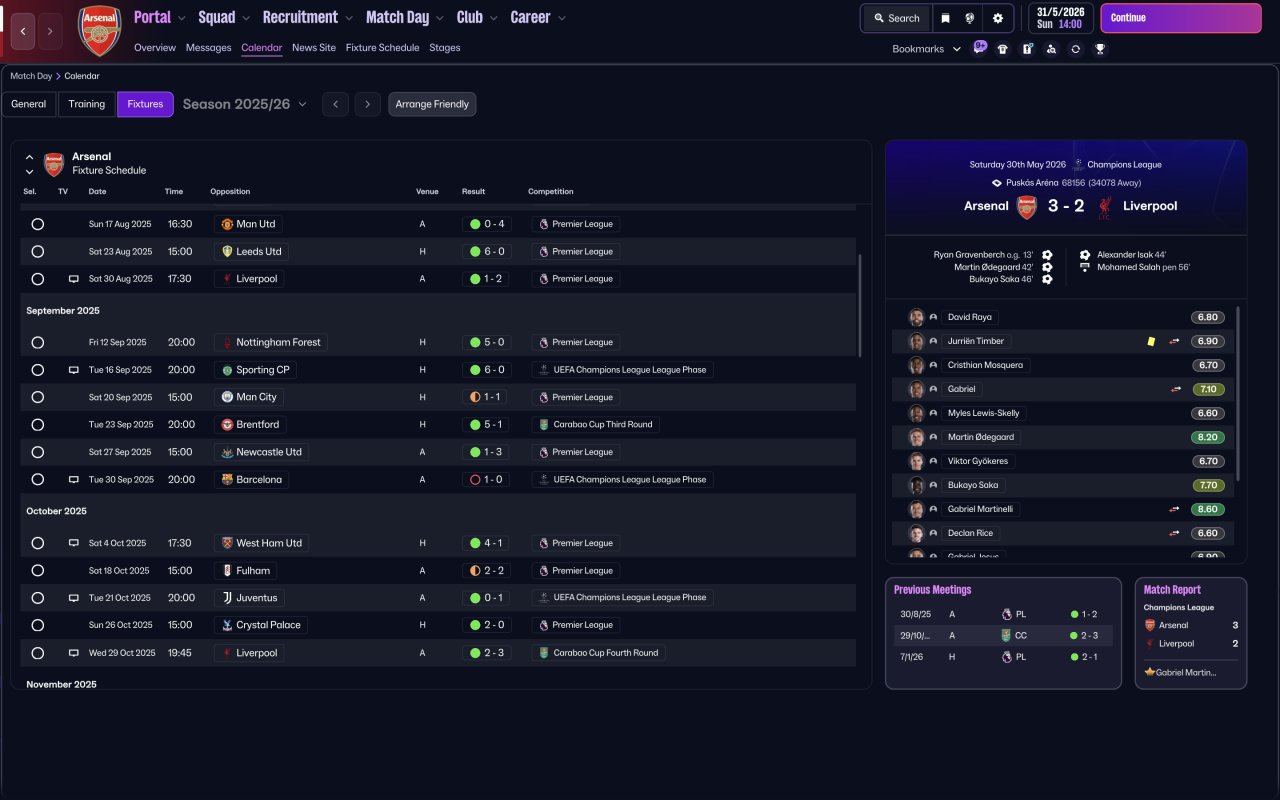Select the radio button for Fulham fixture
The height and width of the screenshot is (800, 1280).
(x=38, y=571)
